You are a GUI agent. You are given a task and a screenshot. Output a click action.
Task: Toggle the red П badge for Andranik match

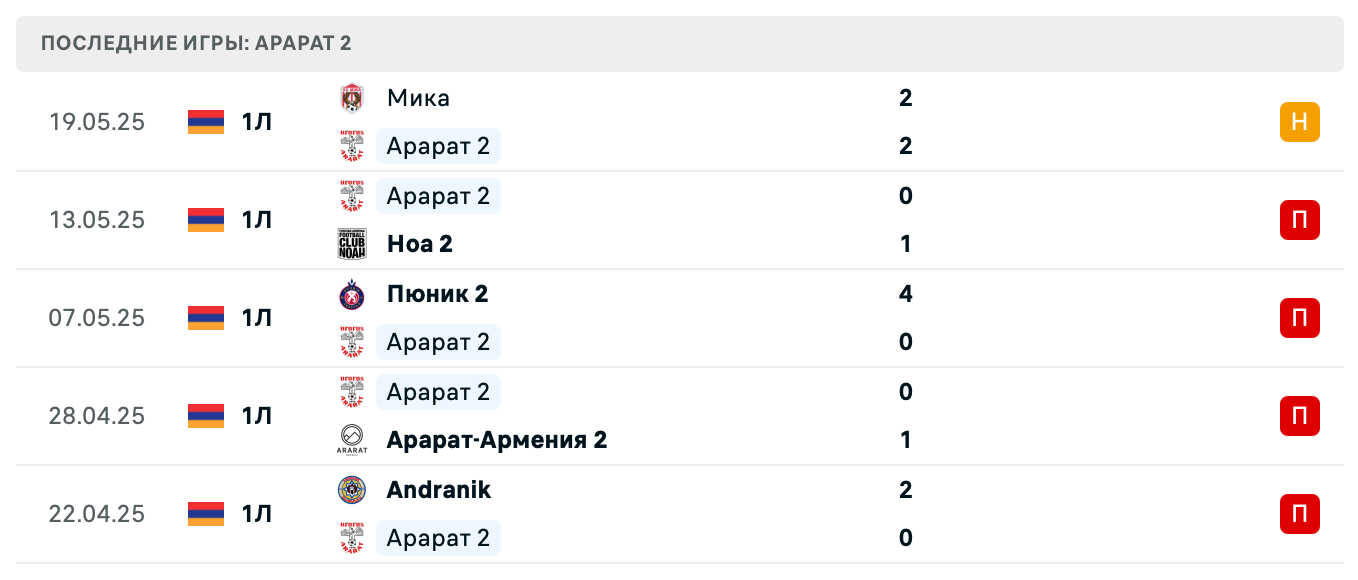click(x=1299, y=514)
